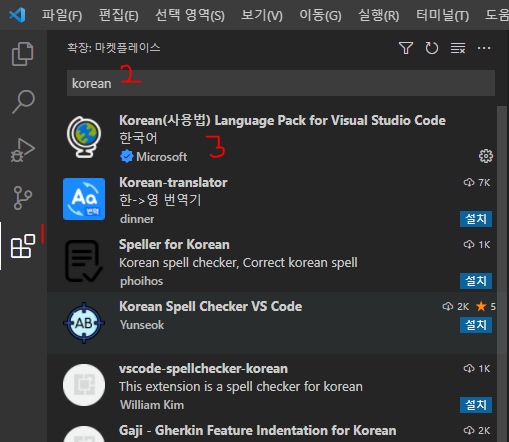Open the Search view in activity bar
This screenshot has width=509, height=442.
click(23, 102)
